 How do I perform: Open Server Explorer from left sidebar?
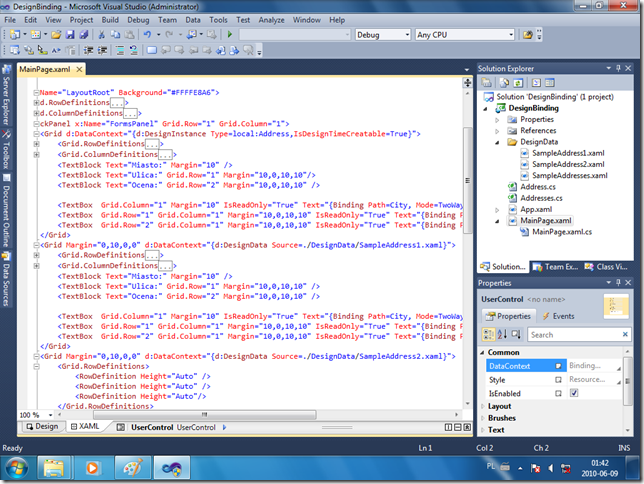tap(6, 95)
